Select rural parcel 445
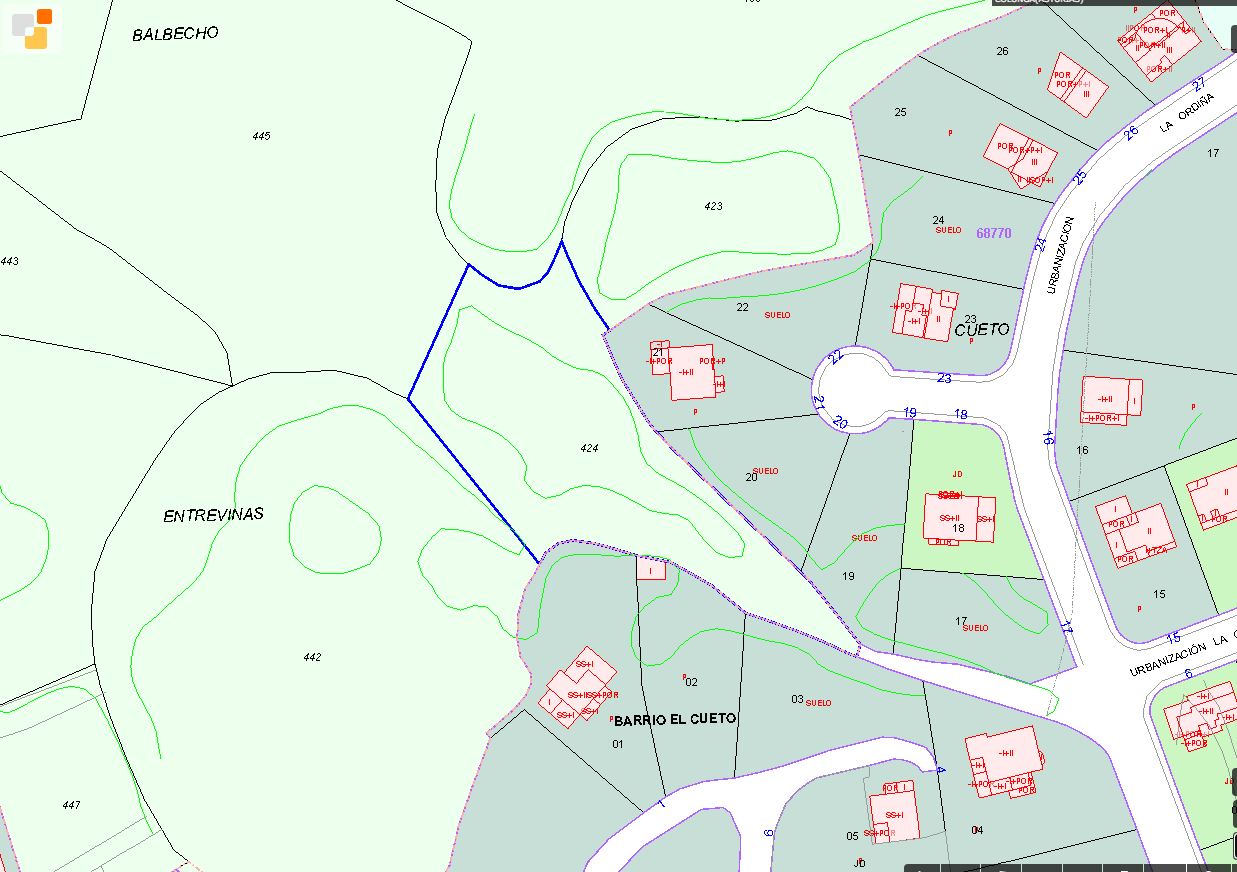Image resolution: width=1237 pixels, height=872 pixels. pos(261,136)
